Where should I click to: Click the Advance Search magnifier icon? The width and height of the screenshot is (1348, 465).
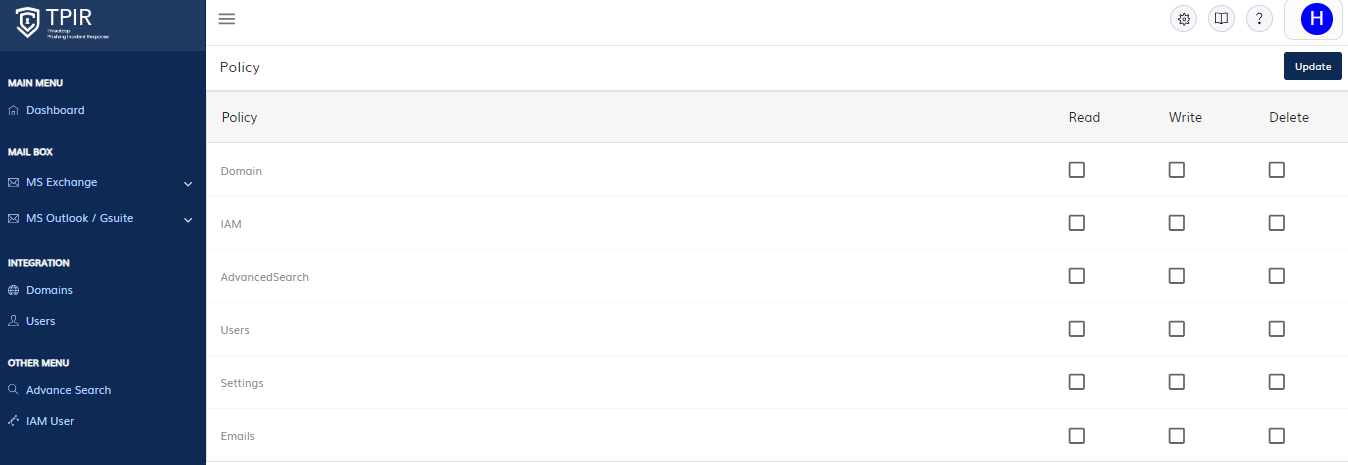point(14,390)
